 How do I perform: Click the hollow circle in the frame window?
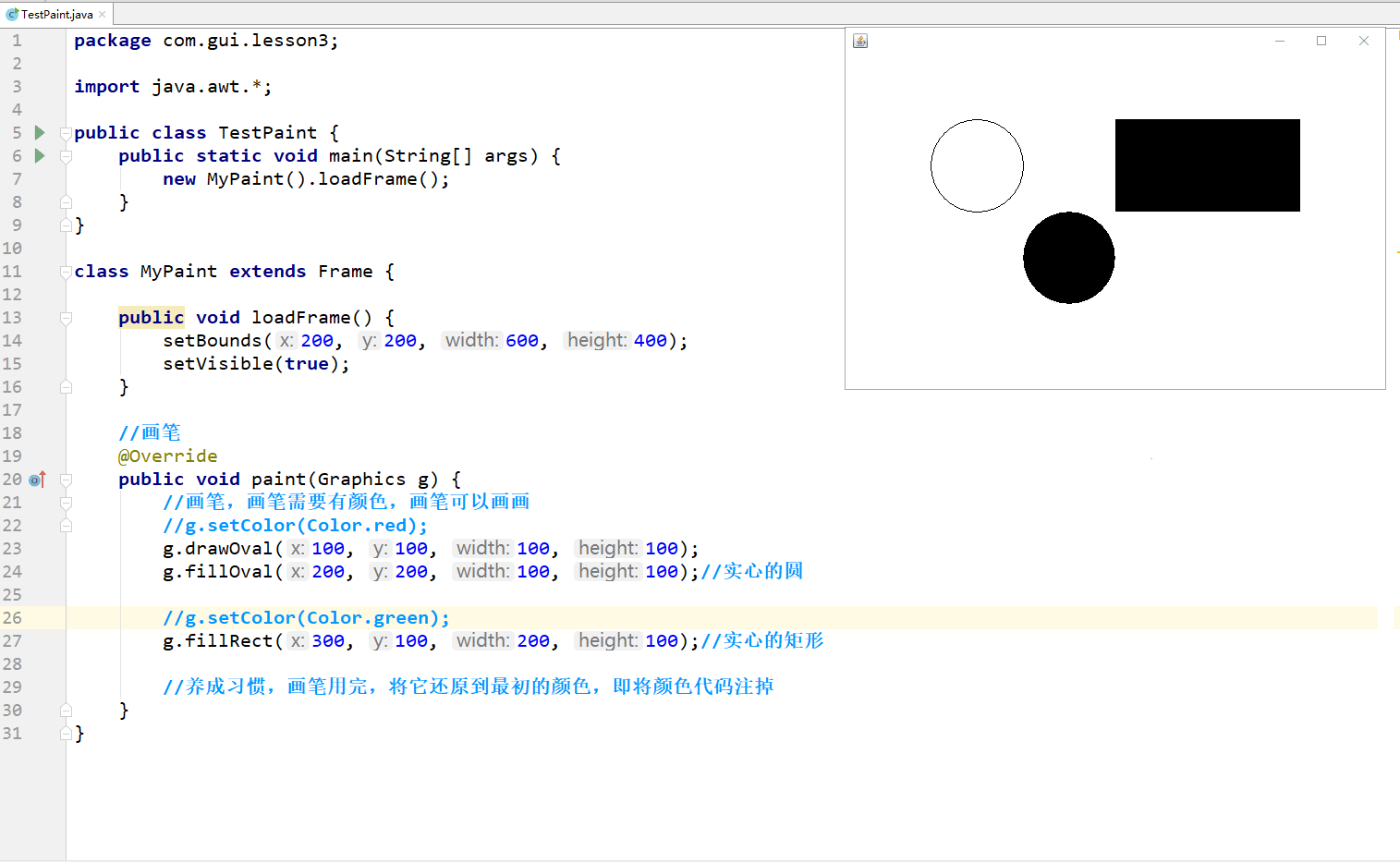tap(977, 165)
